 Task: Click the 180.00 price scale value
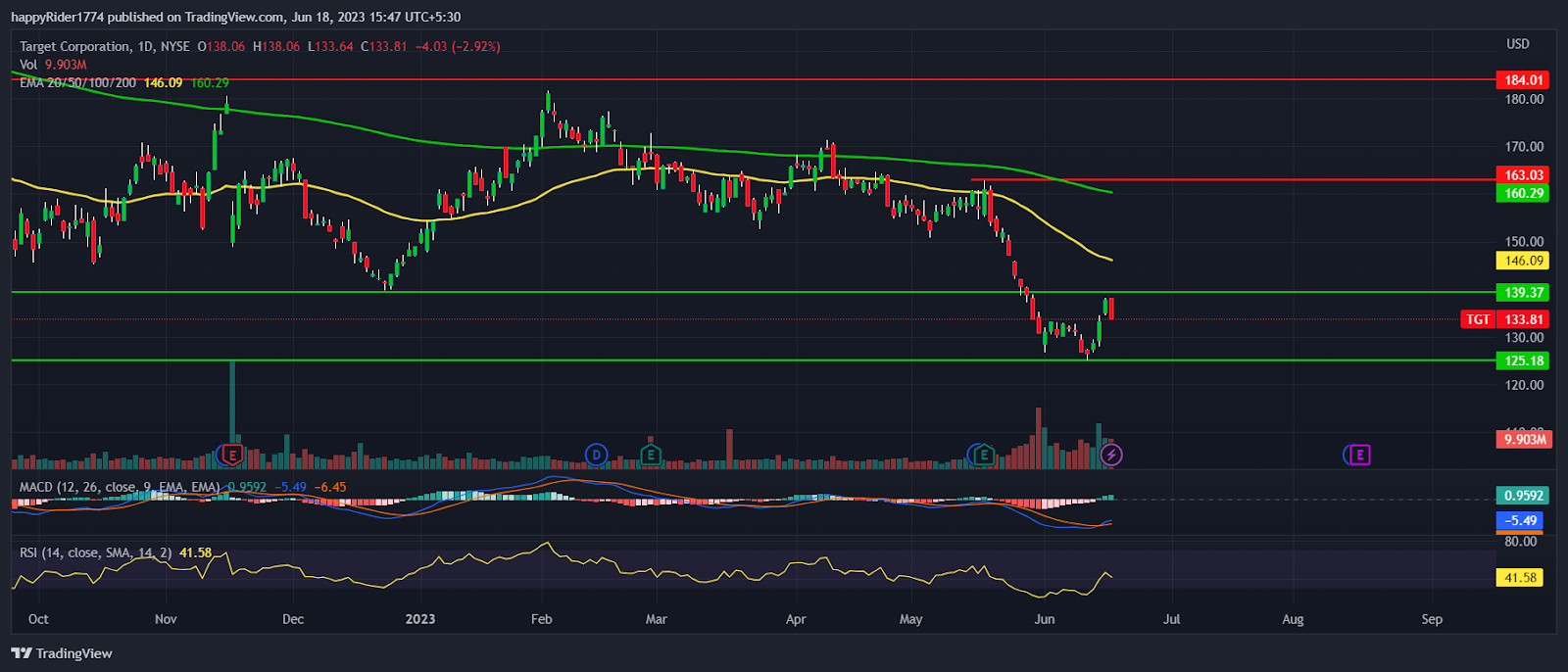click(x=1524, y=99)
